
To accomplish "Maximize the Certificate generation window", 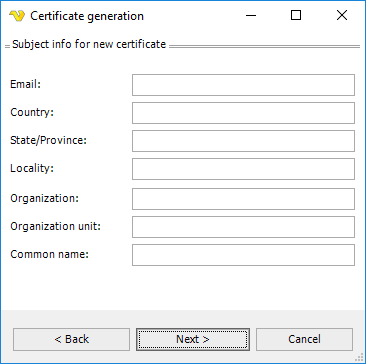I will tap(296, 16).
